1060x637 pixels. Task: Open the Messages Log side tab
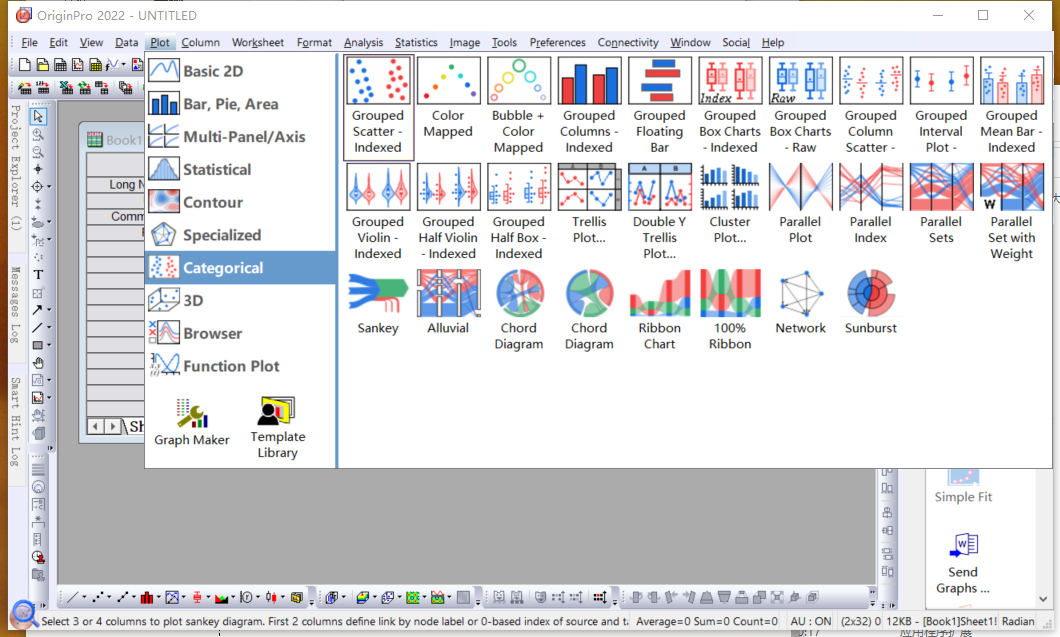click(x=16, y=304)
